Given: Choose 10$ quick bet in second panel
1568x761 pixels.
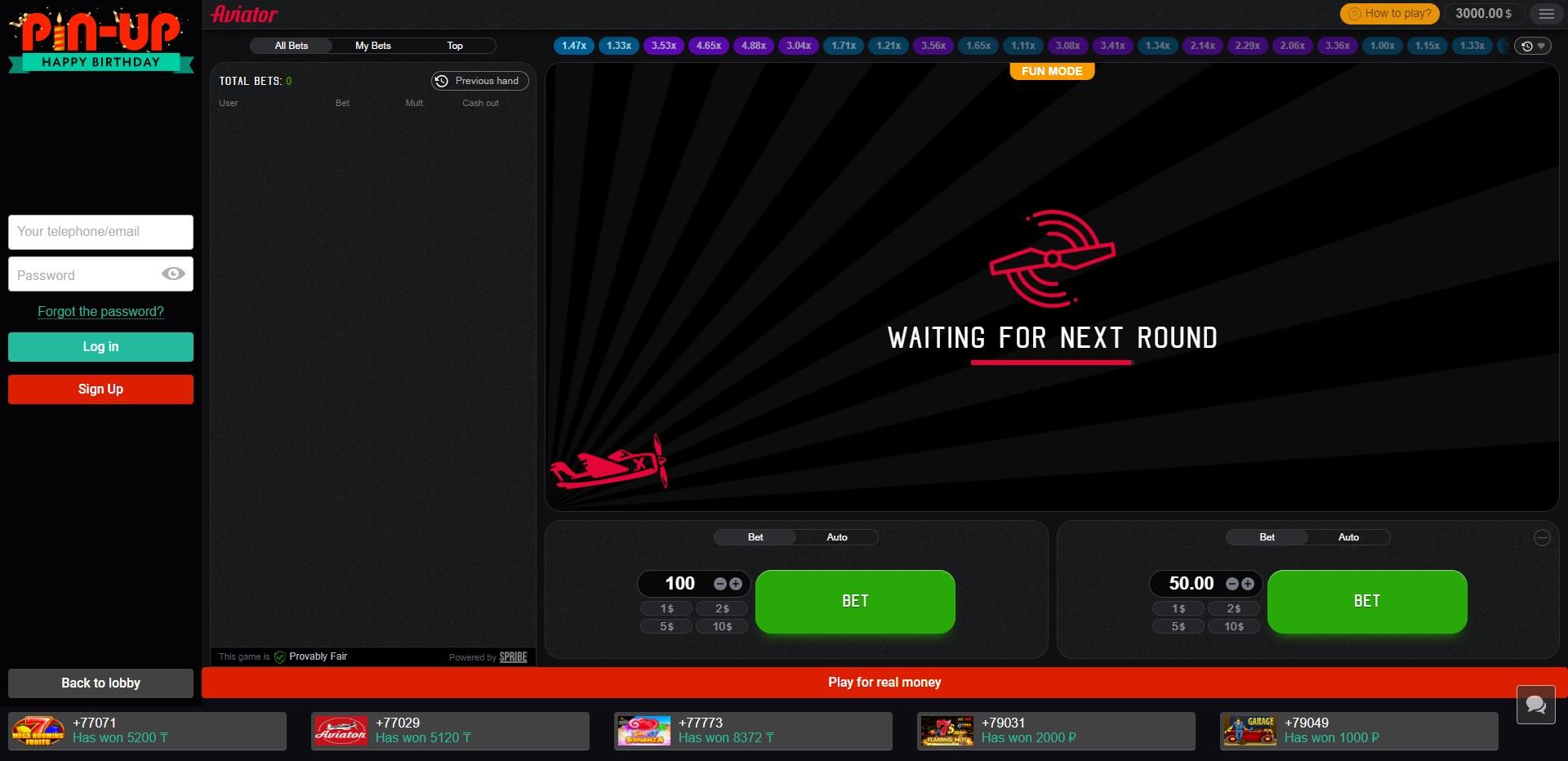Looking at the screenshot, I should (x=1234, y=627).
